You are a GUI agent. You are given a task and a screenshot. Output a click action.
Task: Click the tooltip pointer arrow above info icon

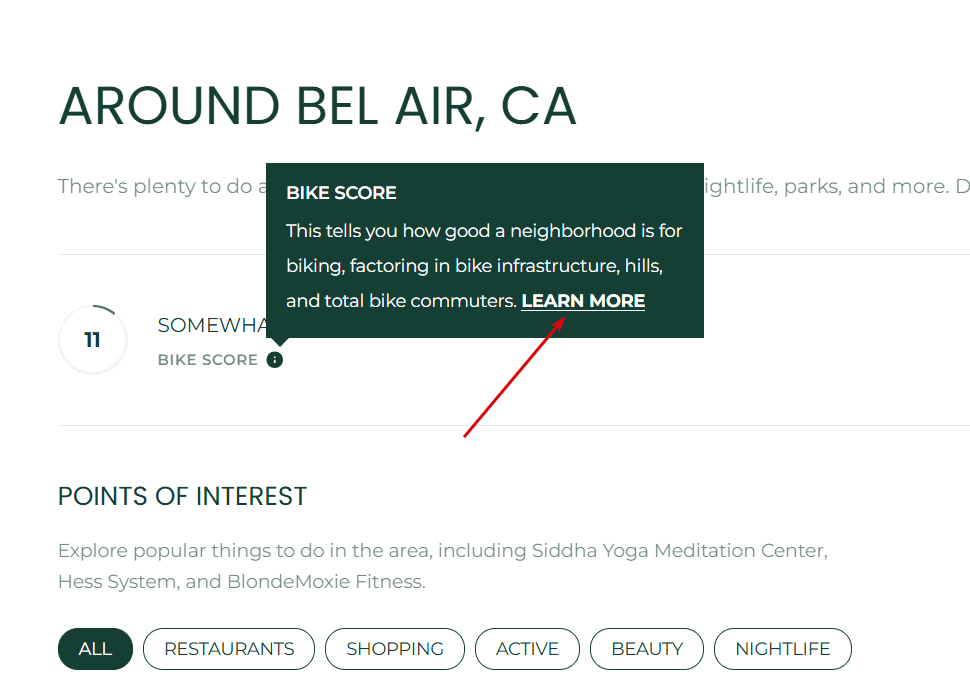(x=280, y=342)
